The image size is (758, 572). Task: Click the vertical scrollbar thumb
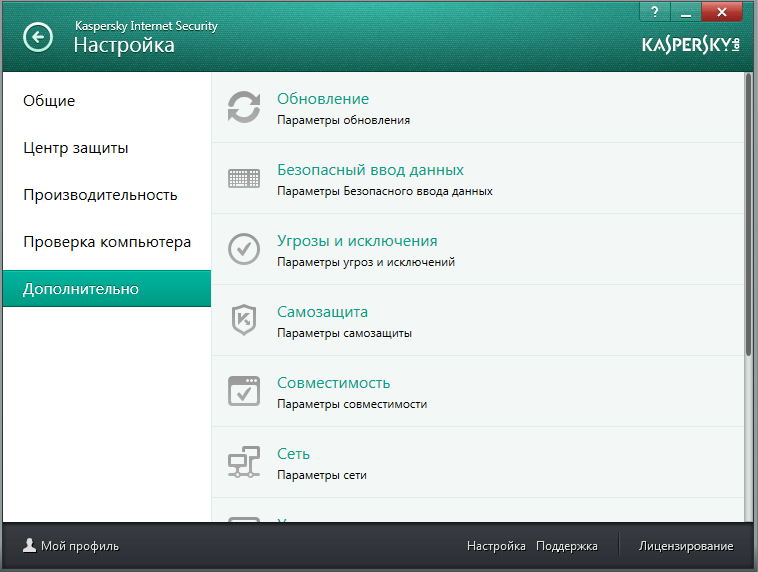point(748,215)
